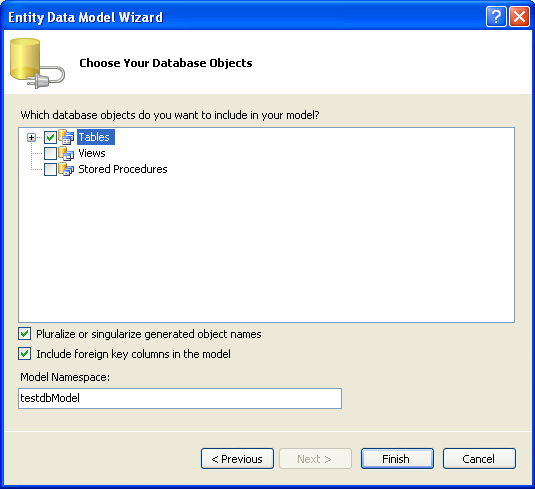Select the Stored Procedures tree item
535x489 pixels.
click(x=123, y=169)
